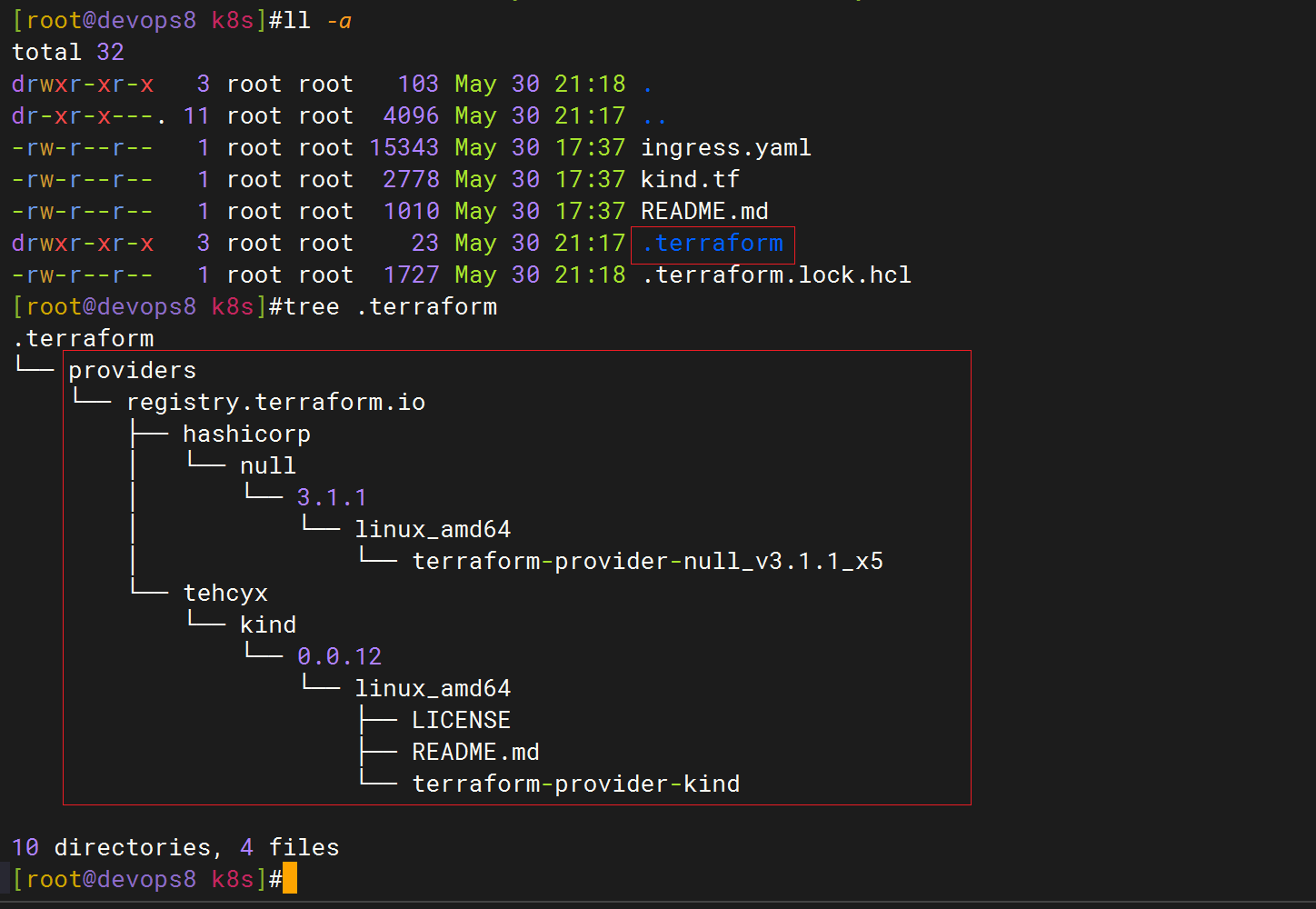The width and height of the screenshot is (1316, 909).
Task: Click the terraform-provider-kind file
Action: [x=576, y=784]
